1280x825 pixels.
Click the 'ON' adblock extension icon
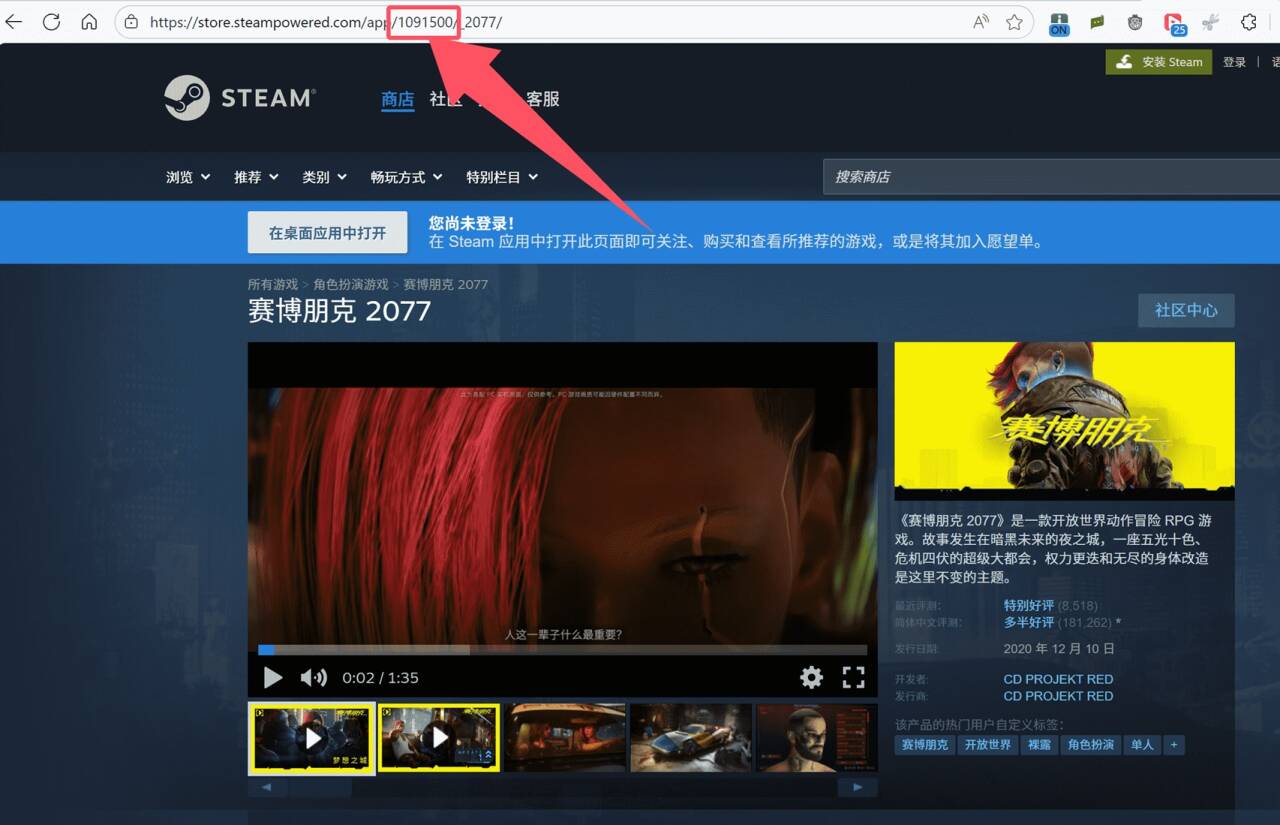pyautogui.click(x=1059, y=20)
